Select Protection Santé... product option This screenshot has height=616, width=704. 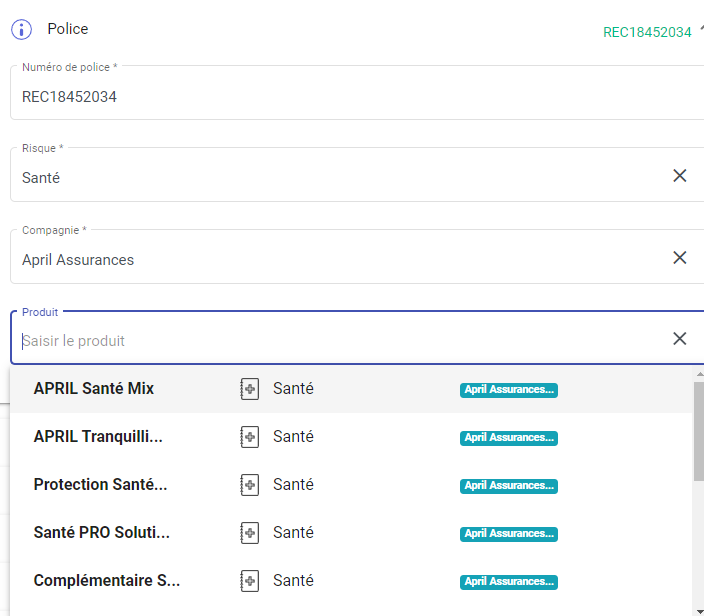351,485
